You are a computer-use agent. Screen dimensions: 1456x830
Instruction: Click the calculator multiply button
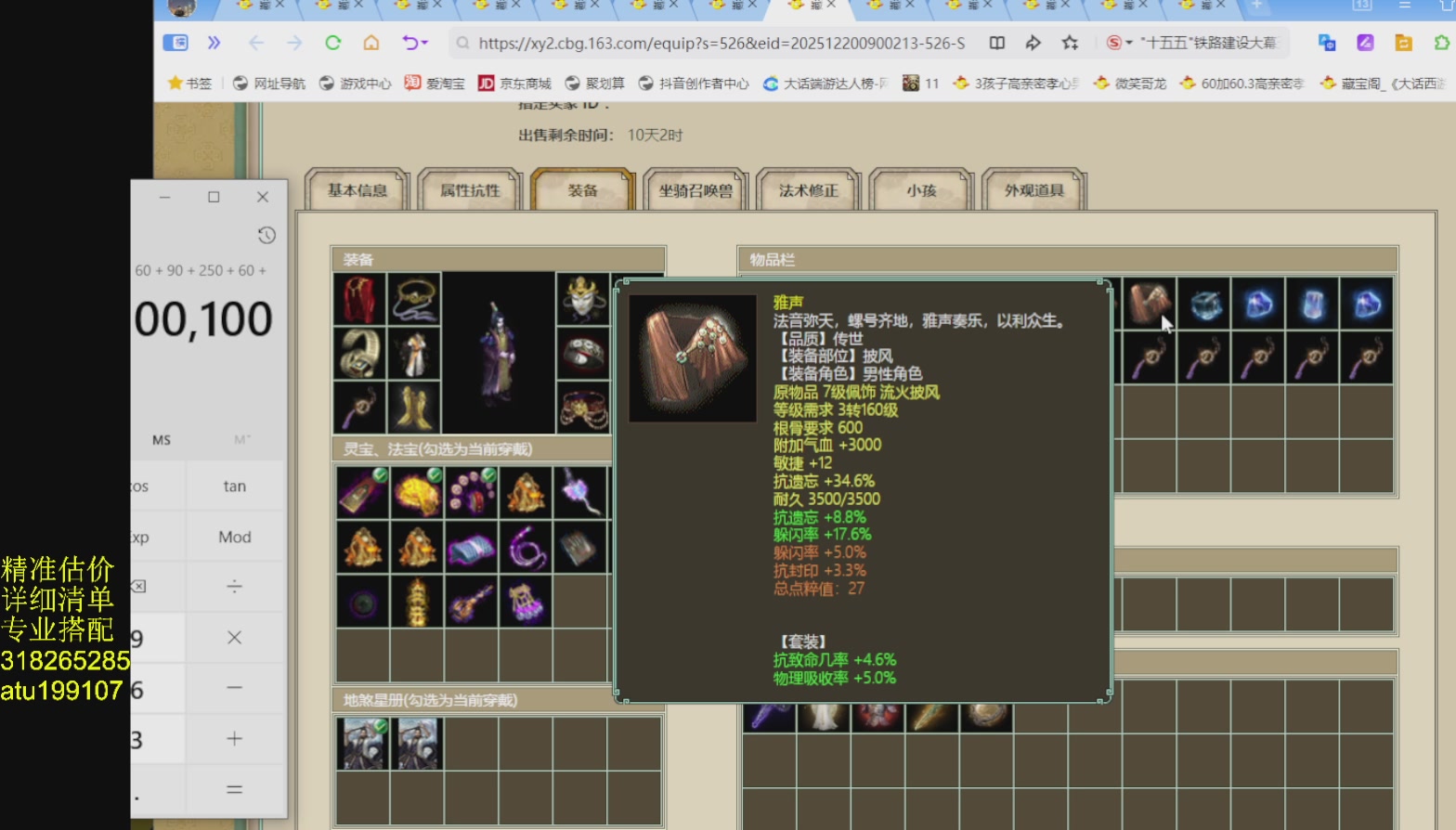[x=234, y=637]
